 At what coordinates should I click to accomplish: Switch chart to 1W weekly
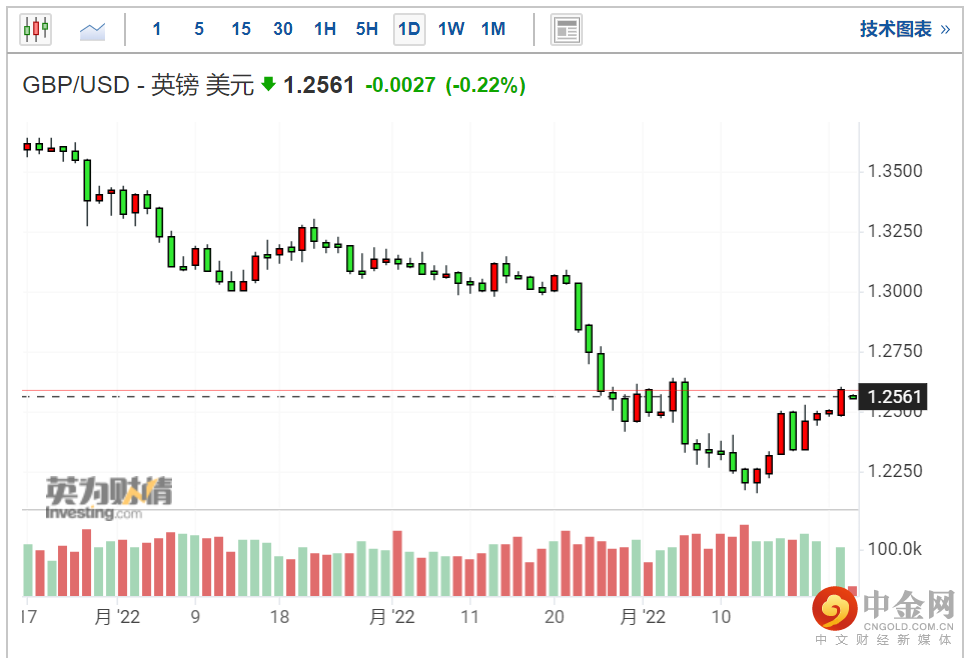point(451,29)
